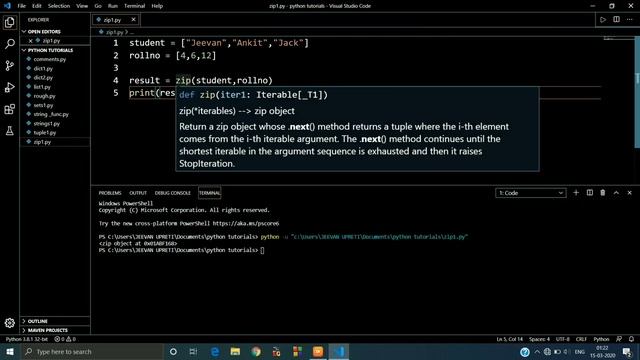The height and width of the screenshot is (360, 640).
Task: Open the terminal selector dropdown 1: Code
Action: (x=531, y=193)
